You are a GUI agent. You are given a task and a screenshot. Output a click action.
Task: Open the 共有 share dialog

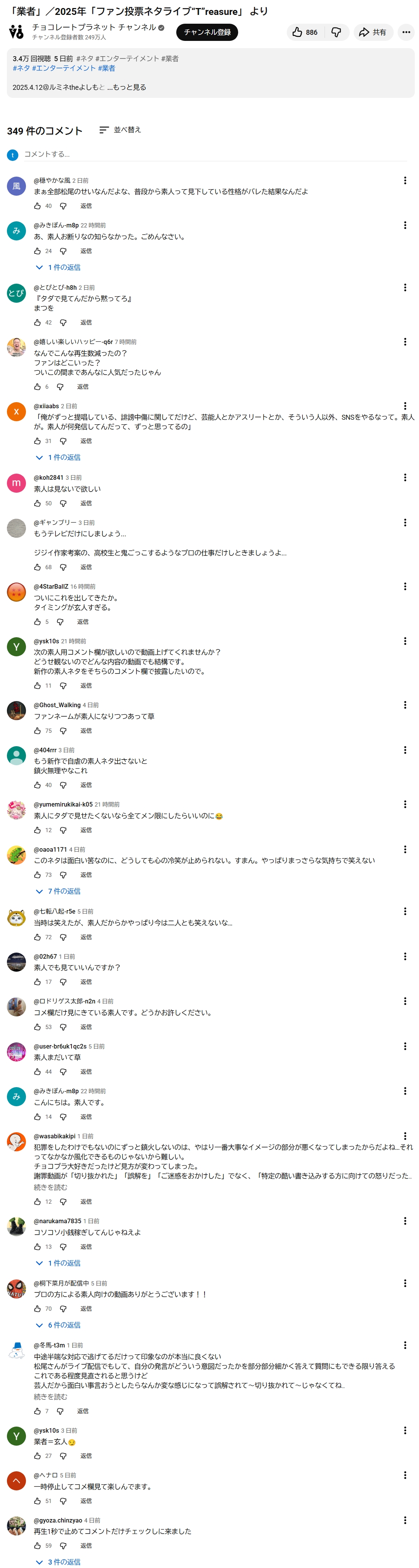click(373, 32)
